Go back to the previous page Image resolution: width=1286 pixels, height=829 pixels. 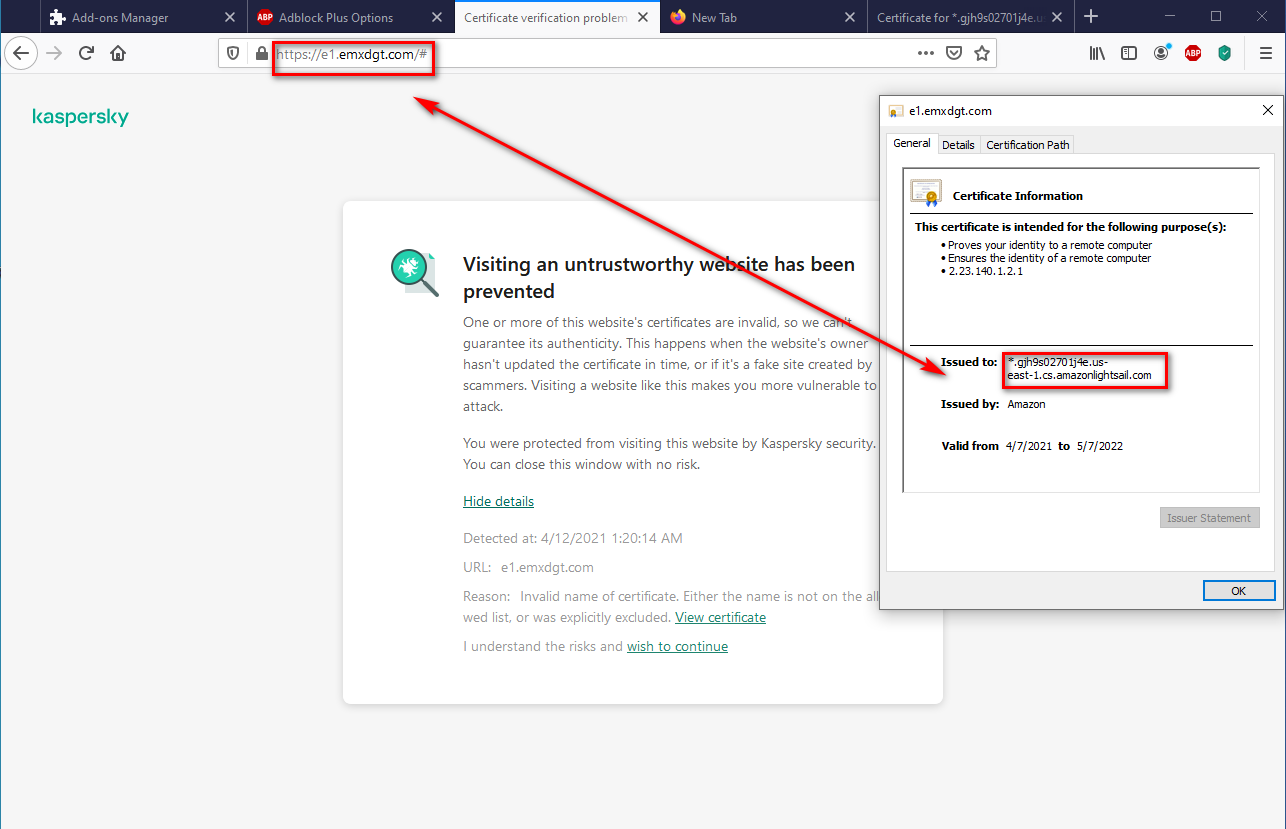21,54
